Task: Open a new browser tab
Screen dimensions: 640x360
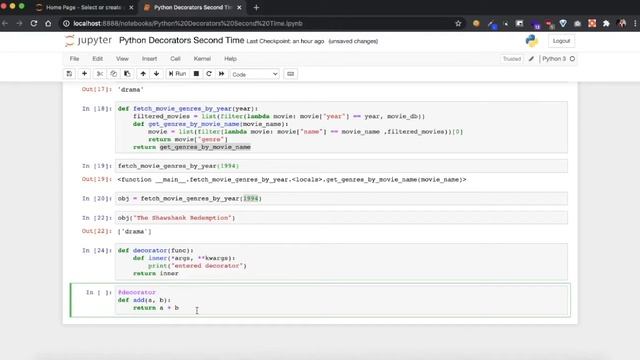Action: (256, 7)
